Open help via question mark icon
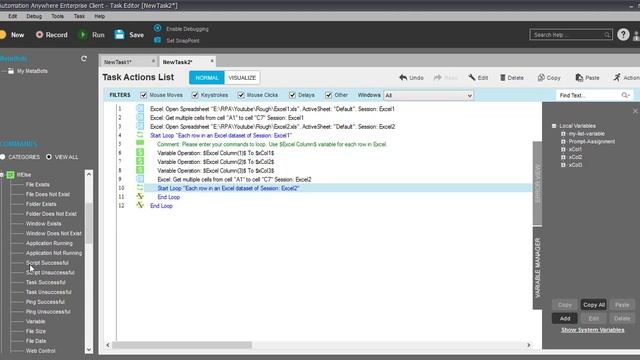This screenshot has width=640, height=360. pyautogui.click(x=623, y=35)
